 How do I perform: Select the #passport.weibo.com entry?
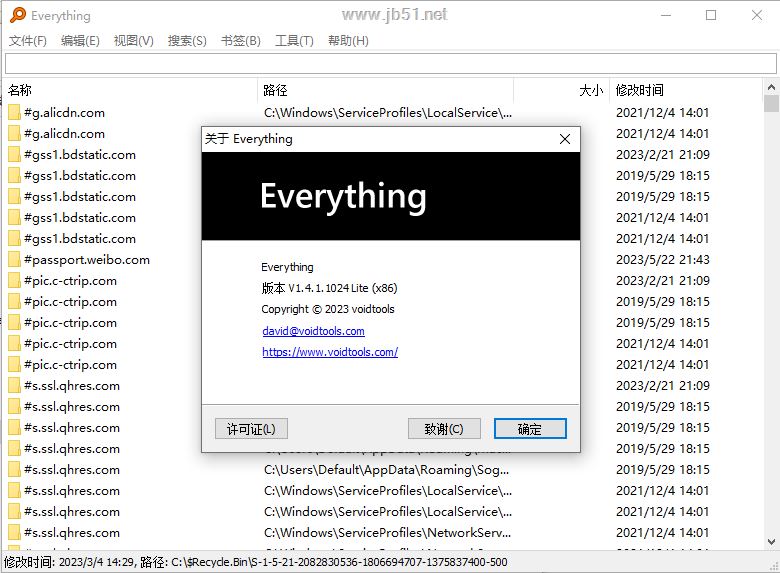[x=87, y=260]
